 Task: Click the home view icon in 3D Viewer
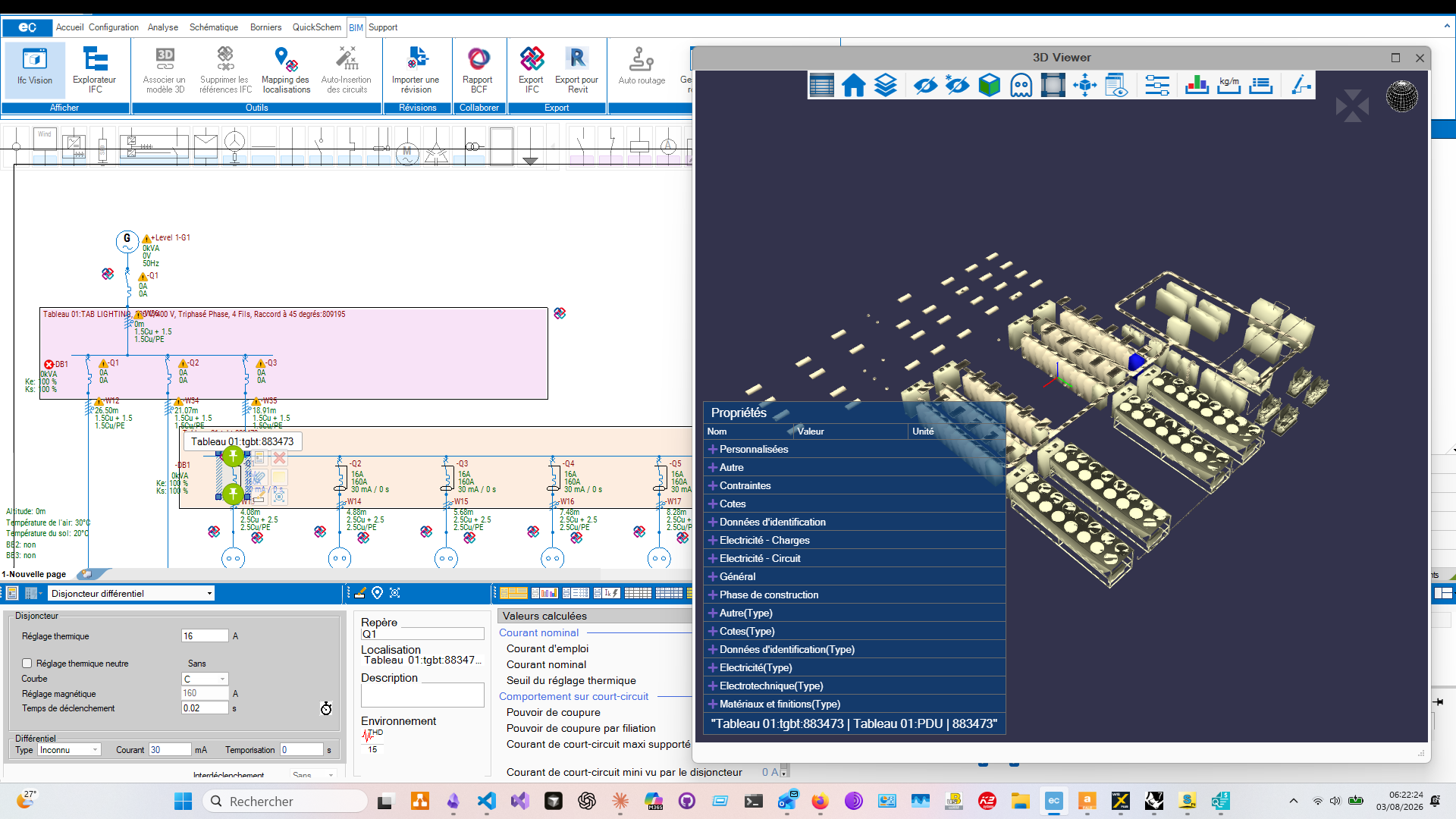click(x=853, y=85)
